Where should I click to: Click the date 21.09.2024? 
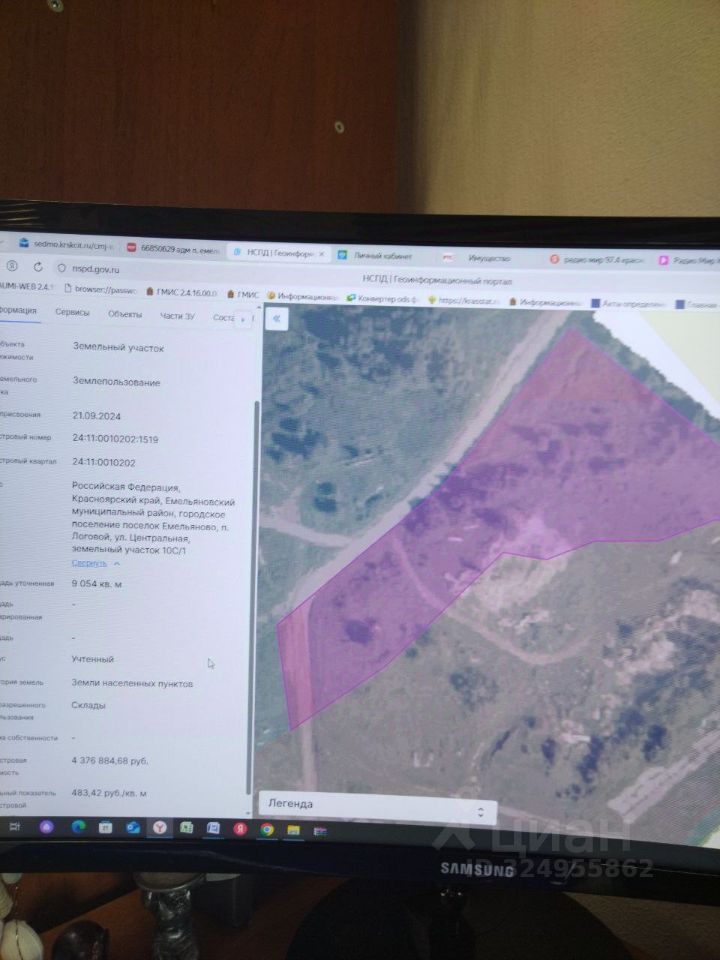tap(96, 416)
